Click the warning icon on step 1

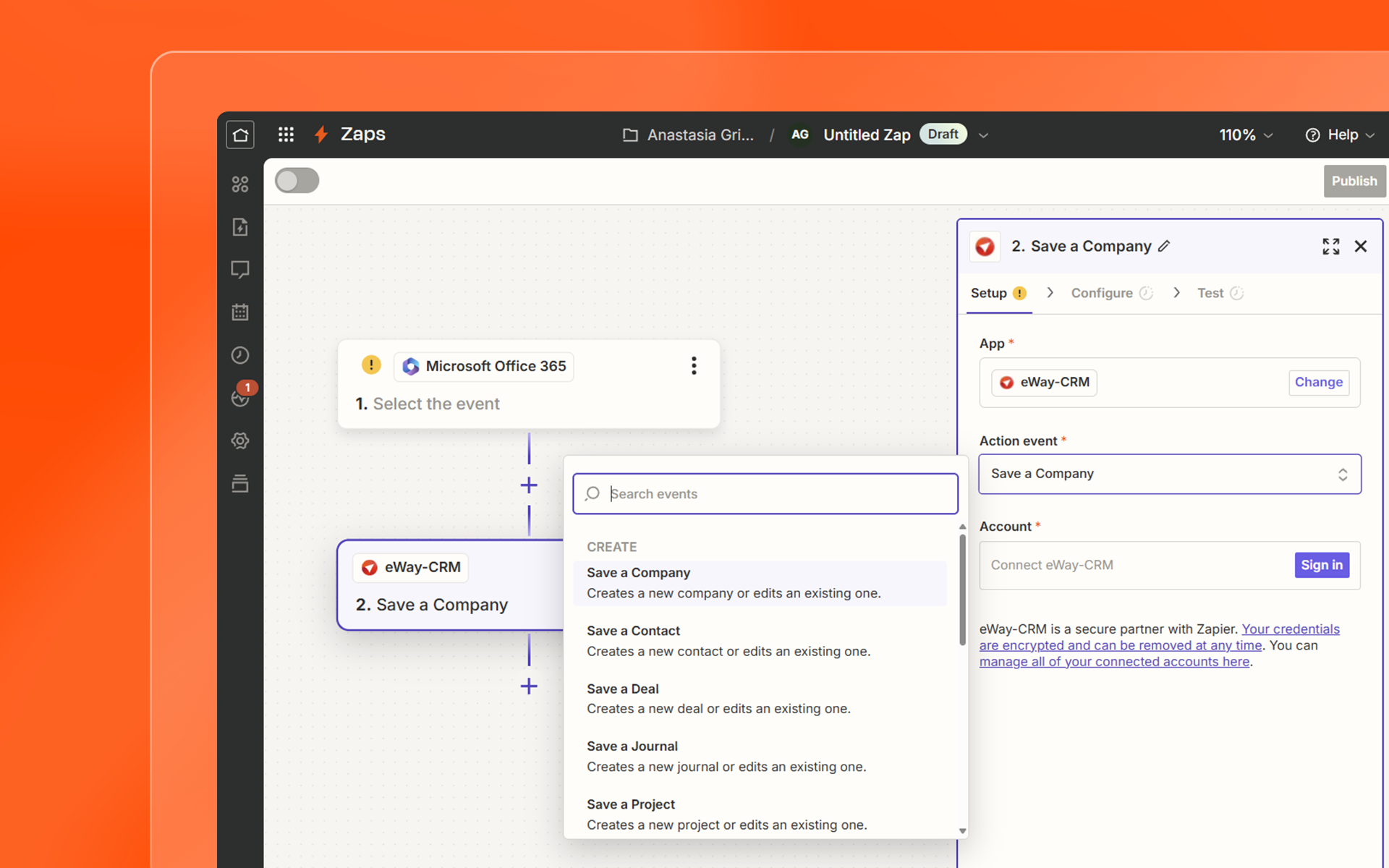point(371,365)
